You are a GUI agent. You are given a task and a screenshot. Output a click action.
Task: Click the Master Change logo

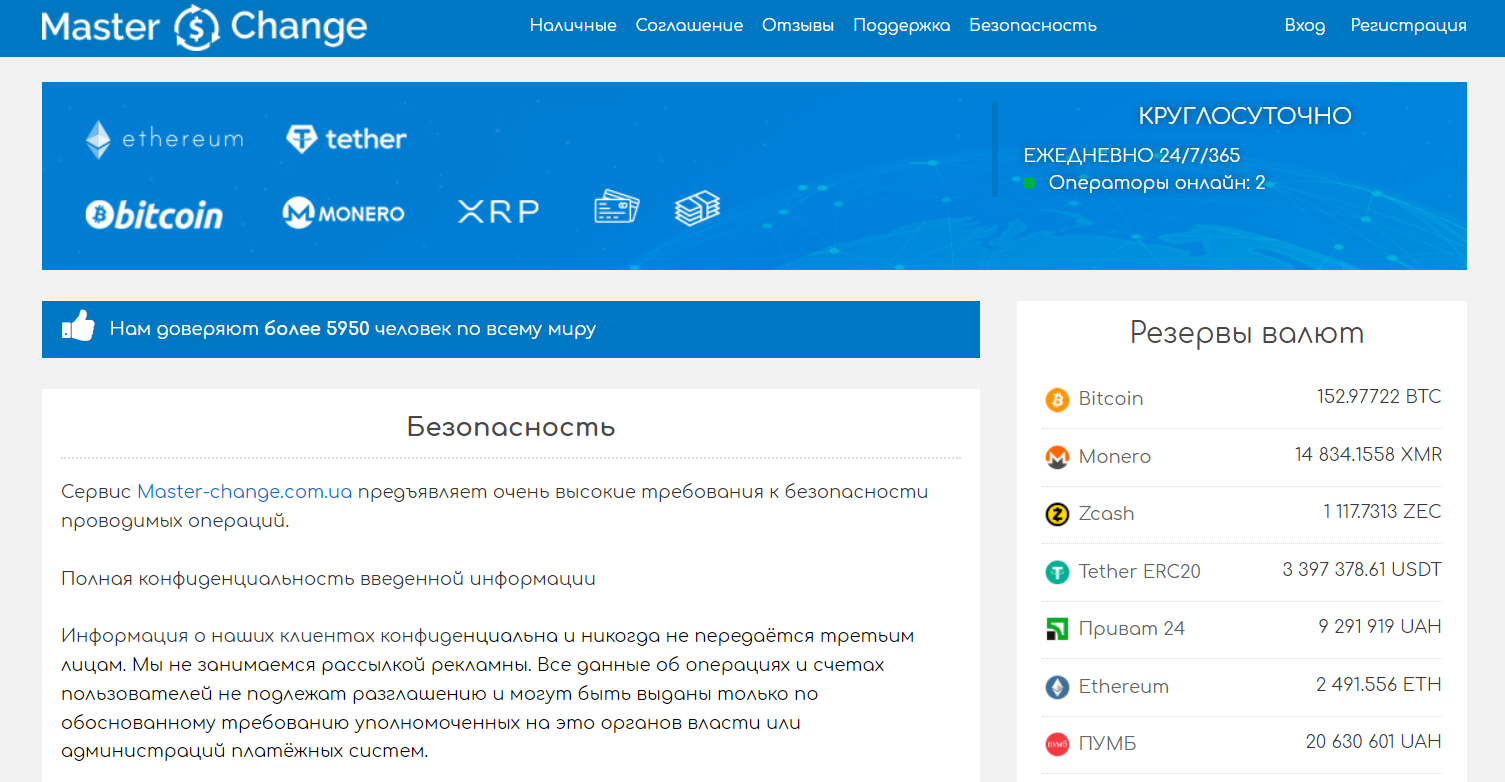(204, 27)
